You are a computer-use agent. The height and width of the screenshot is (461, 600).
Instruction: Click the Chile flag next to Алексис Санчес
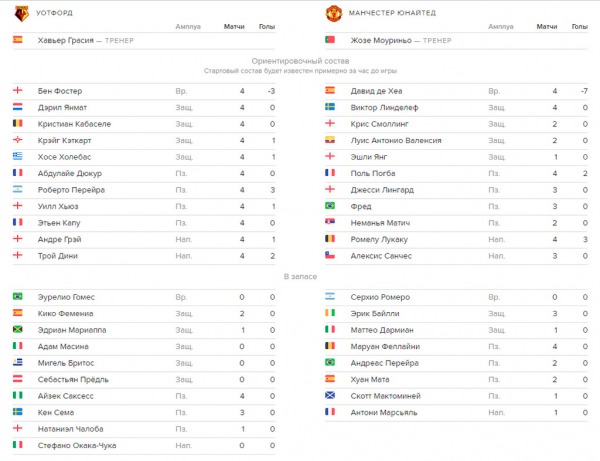click(330, 255)
